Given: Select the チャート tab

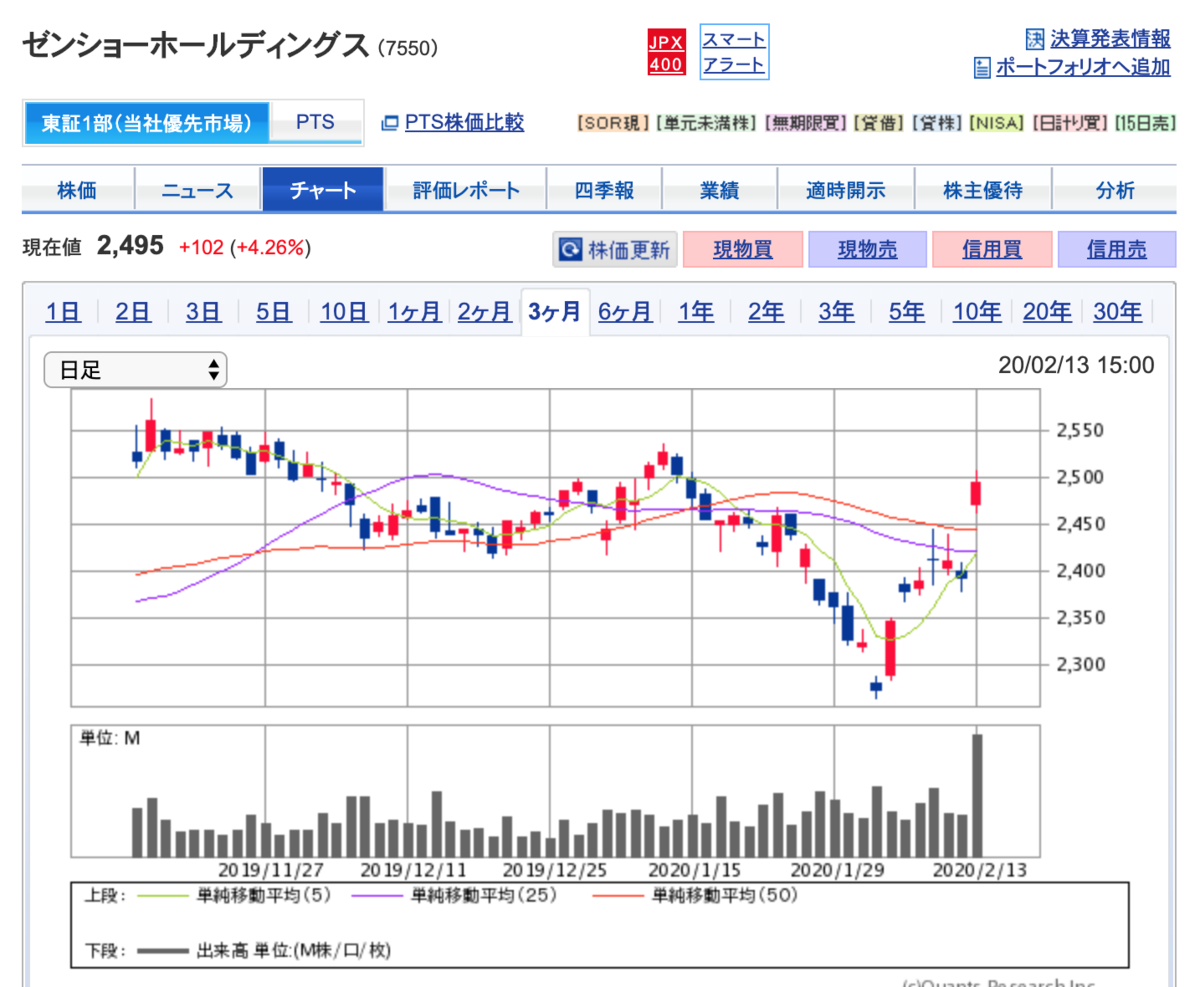Looking at the screenshot, I should [x=323, y=190].
